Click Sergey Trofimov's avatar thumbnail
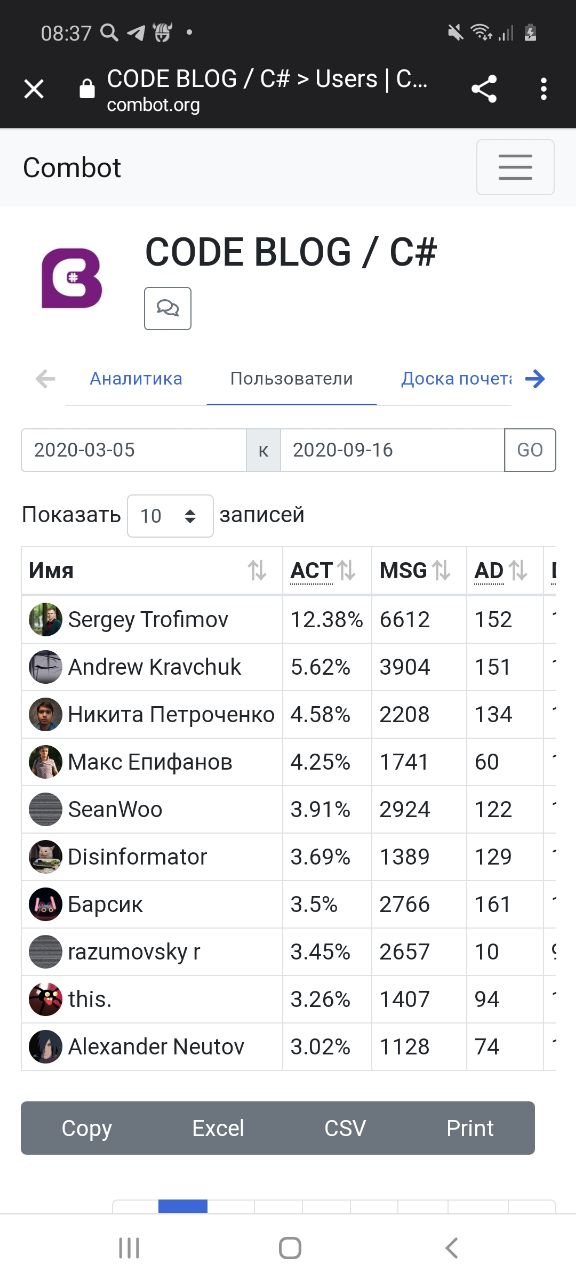This screenshot has width=576, height=1280. click(x=45, y=619)
